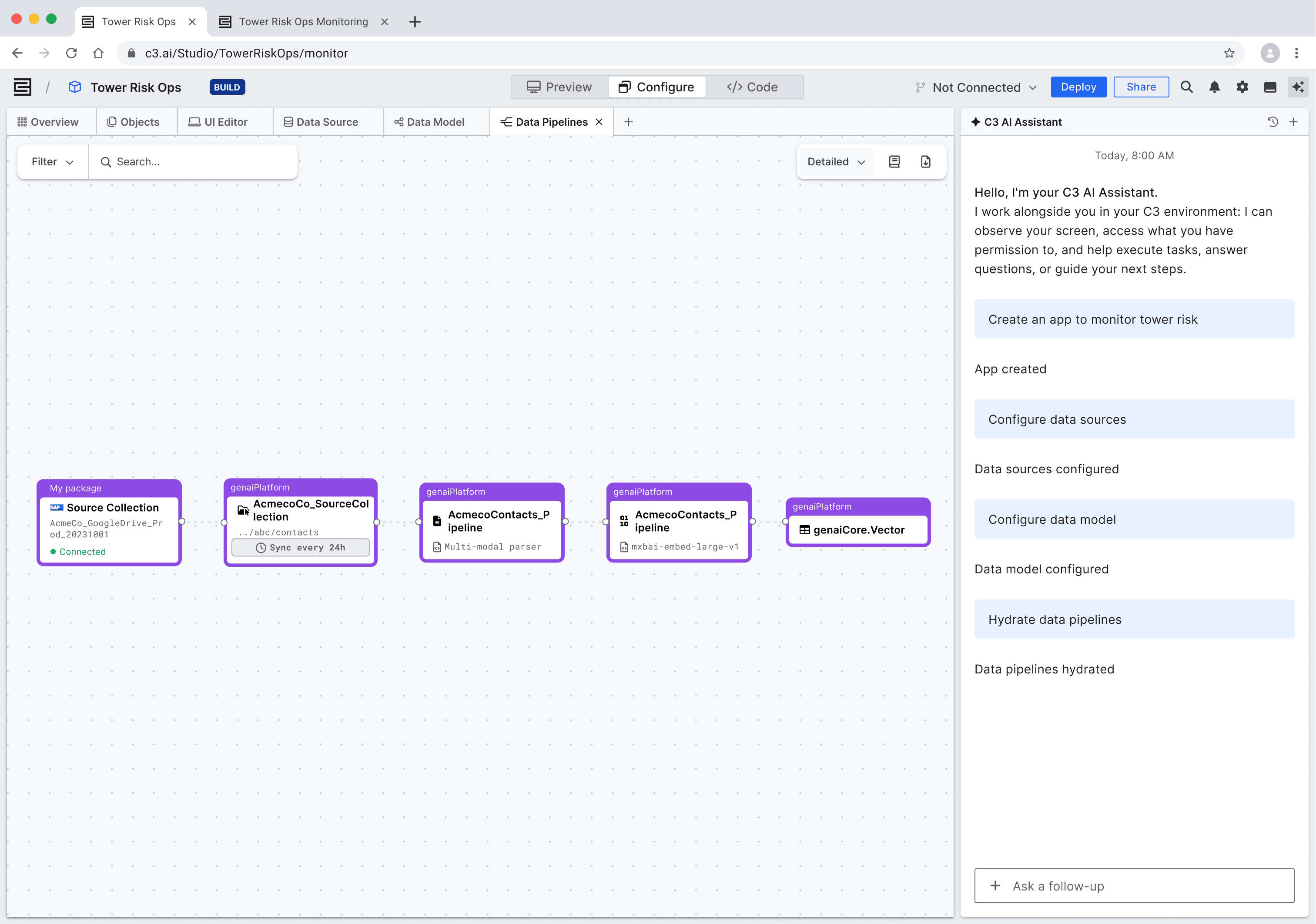Viewport: 1316px width, 924px height.
Task: Click the Deploy button
Action: (x=1078, y=87)
